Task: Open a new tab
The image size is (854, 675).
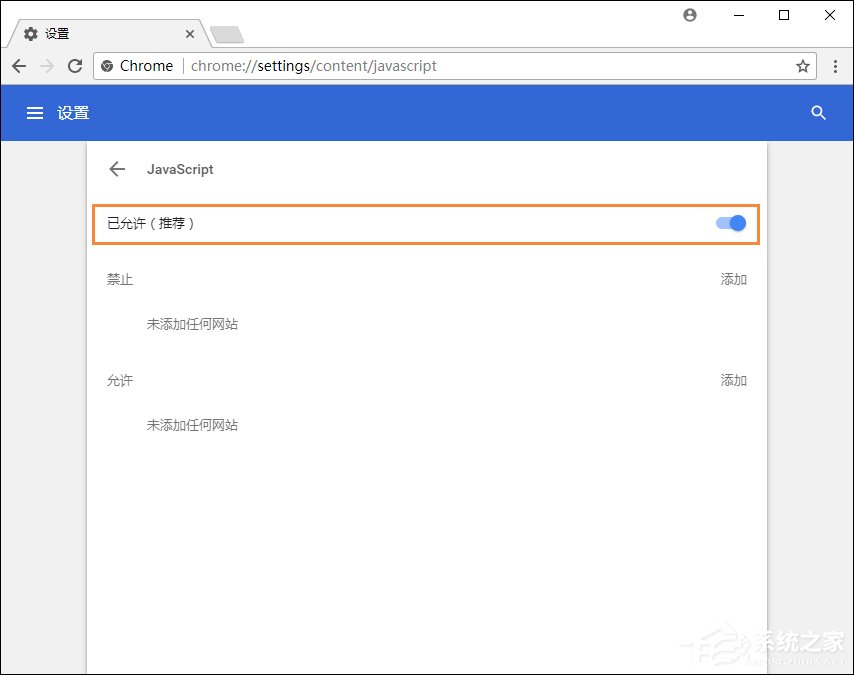Action: coord(226,32)
